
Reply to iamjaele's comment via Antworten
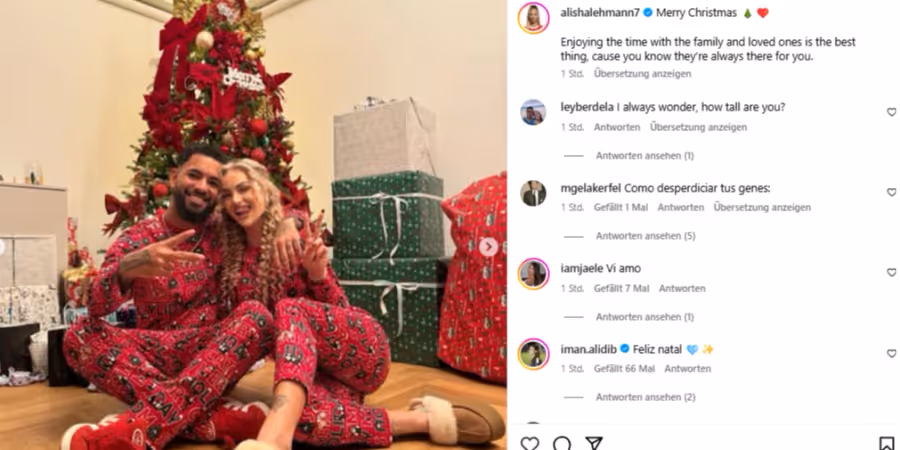coord(682,288)
